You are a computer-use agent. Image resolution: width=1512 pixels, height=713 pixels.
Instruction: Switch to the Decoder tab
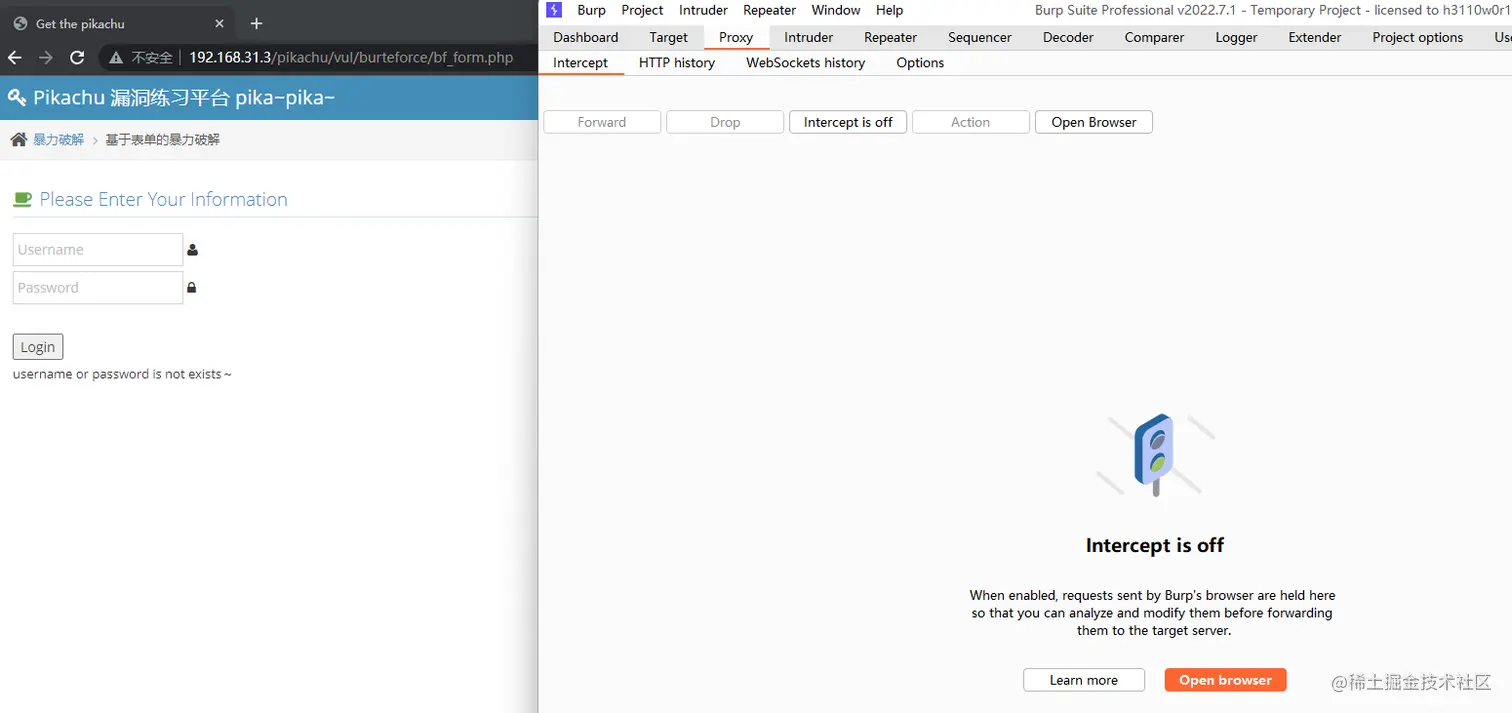pyautogui.click(x=1068, y=37)
